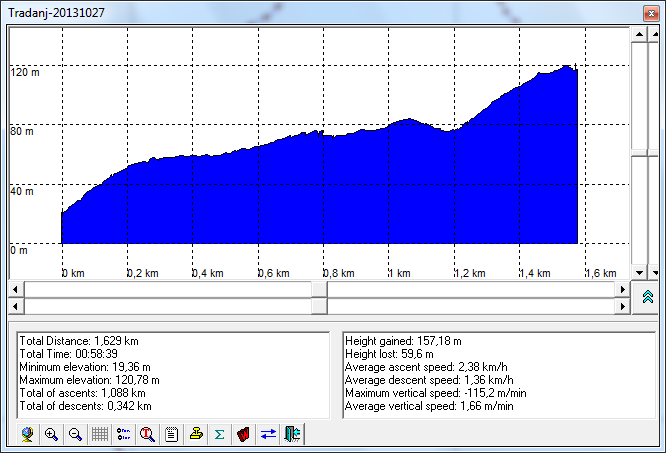Zoom in with the magnifier plus icon
Image resolution: width=666 pixels, height=453 pixels.
(51, 434)
